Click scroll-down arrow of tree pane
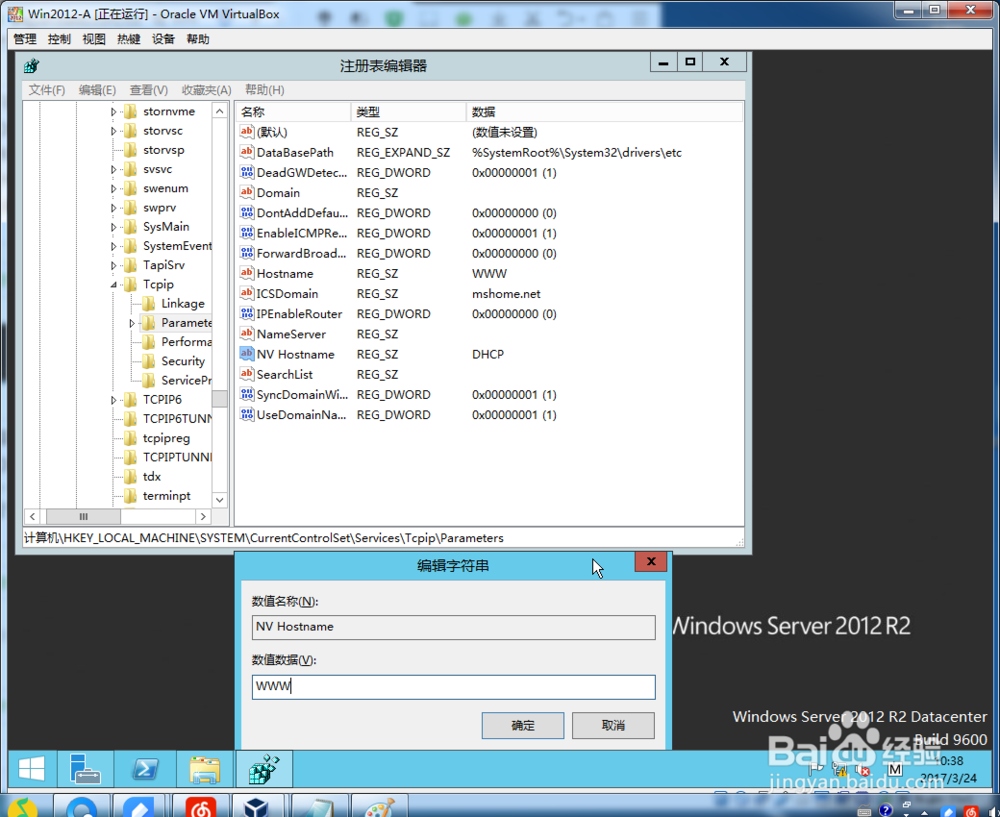This screenshot has height=817, width=1000. point(220,499)
